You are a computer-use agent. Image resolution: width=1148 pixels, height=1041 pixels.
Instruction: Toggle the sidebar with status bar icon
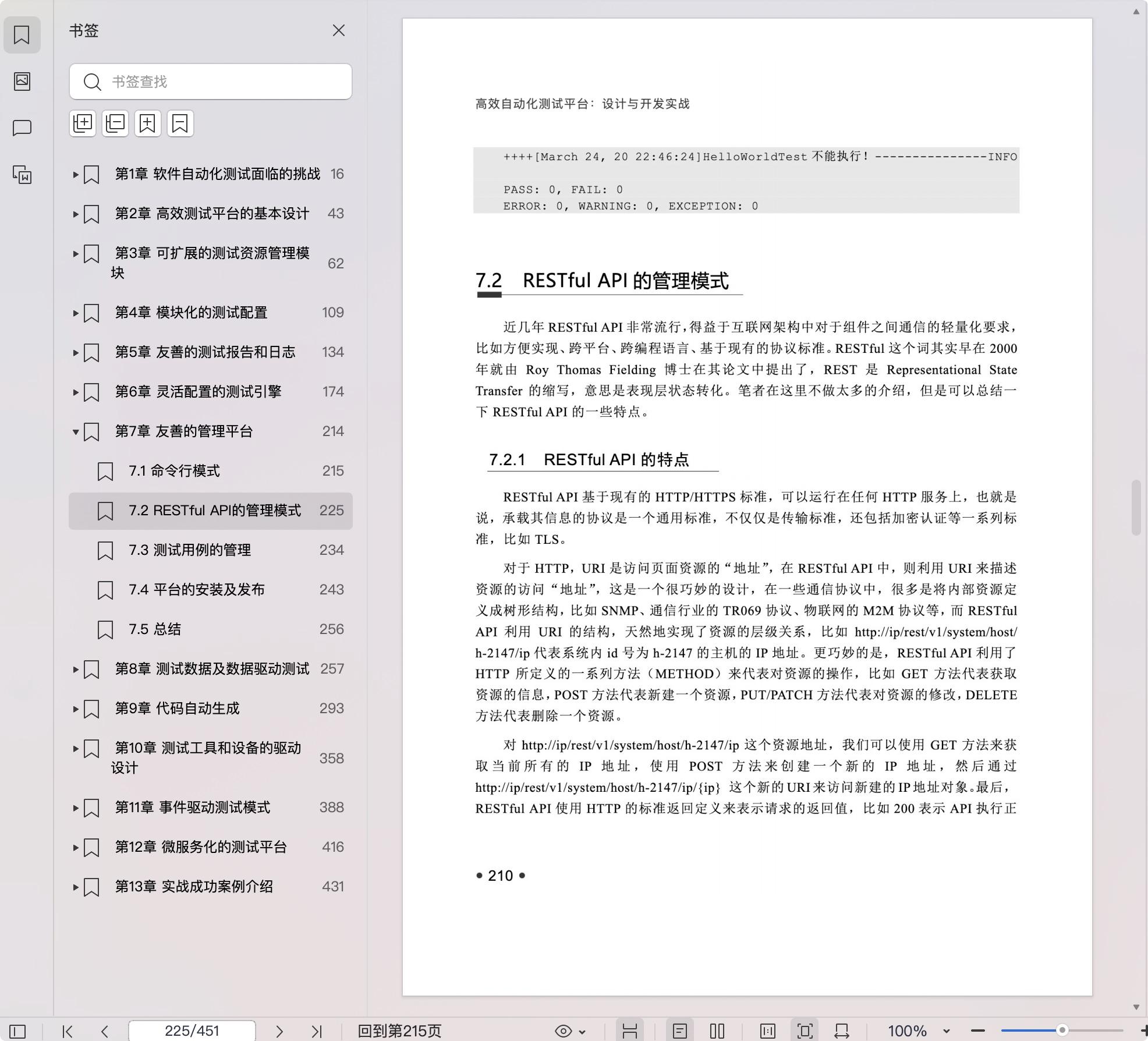(17, 1031)
